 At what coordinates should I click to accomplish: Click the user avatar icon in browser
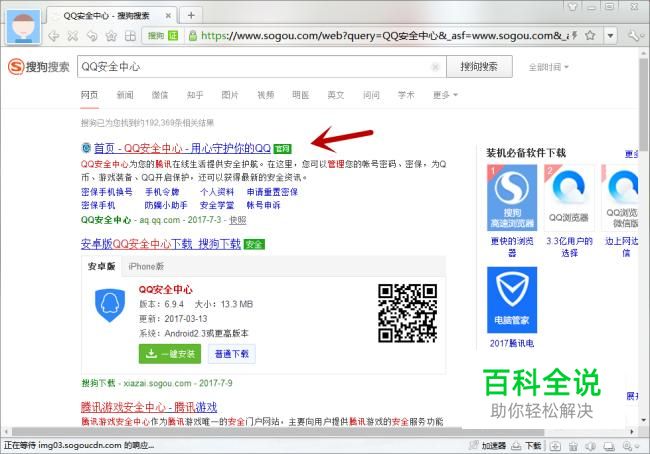click(x=24, y=27)
